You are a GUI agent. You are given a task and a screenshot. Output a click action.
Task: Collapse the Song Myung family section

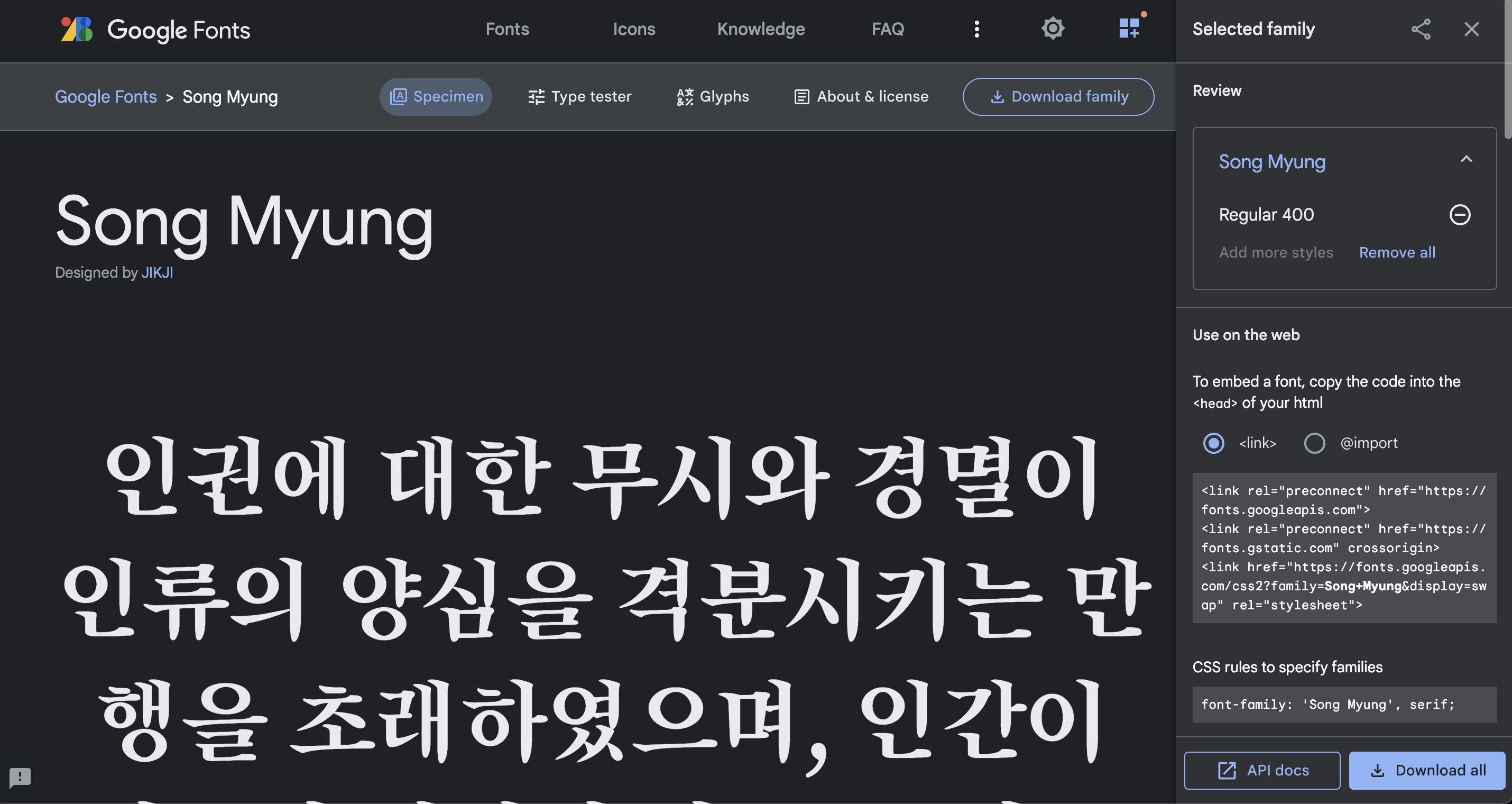[x=1466, y=159]
